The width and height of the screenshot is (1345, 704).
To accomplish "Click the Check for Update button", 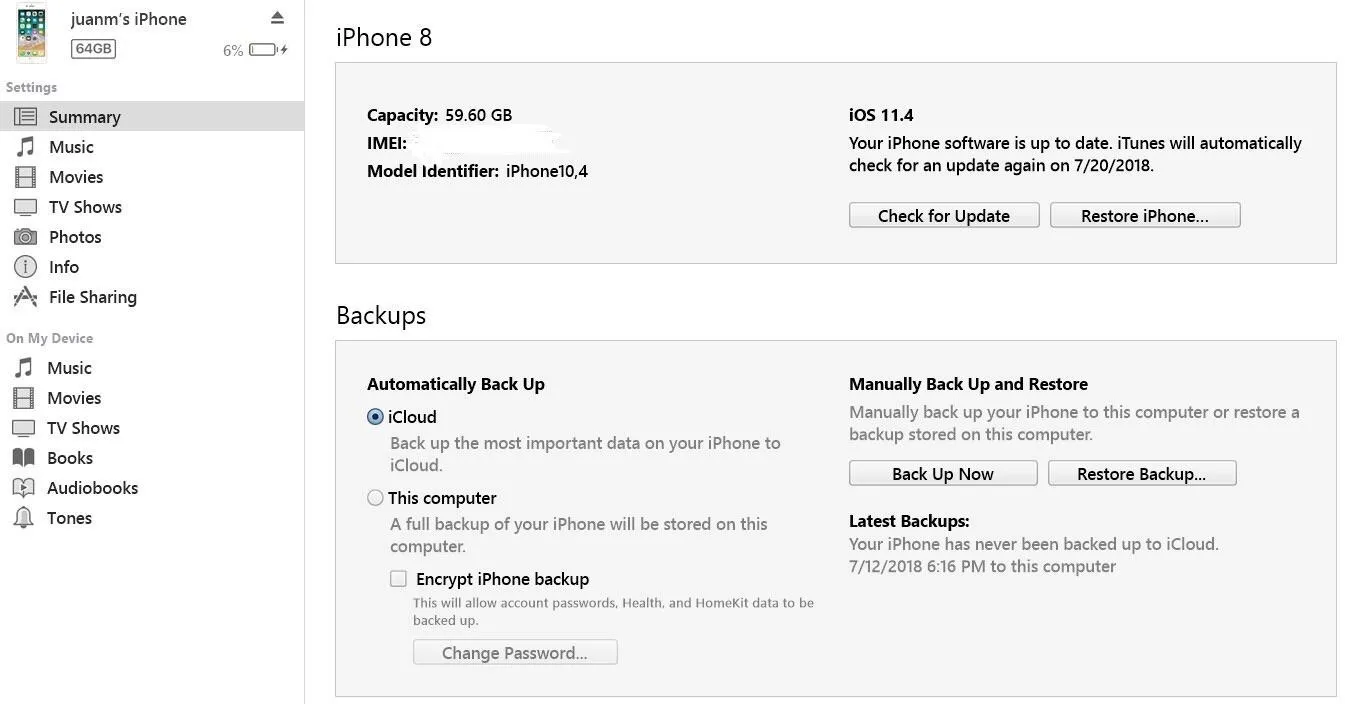I will (944, 215).
